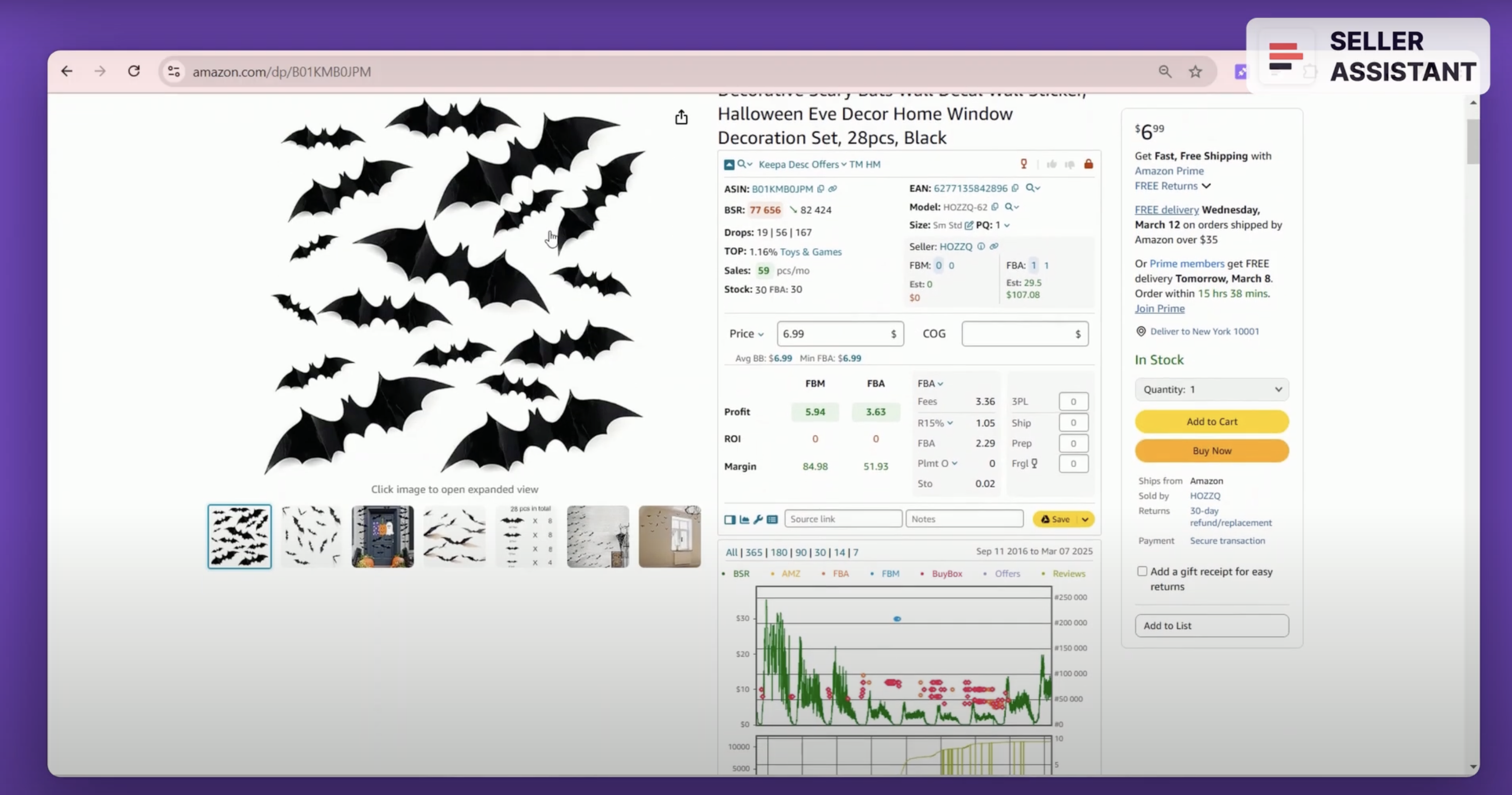The width and height of the screenshot is (1512, 795).
Task: Click the thumbs down feedback icon
Action: click(x=1070, y=164)
